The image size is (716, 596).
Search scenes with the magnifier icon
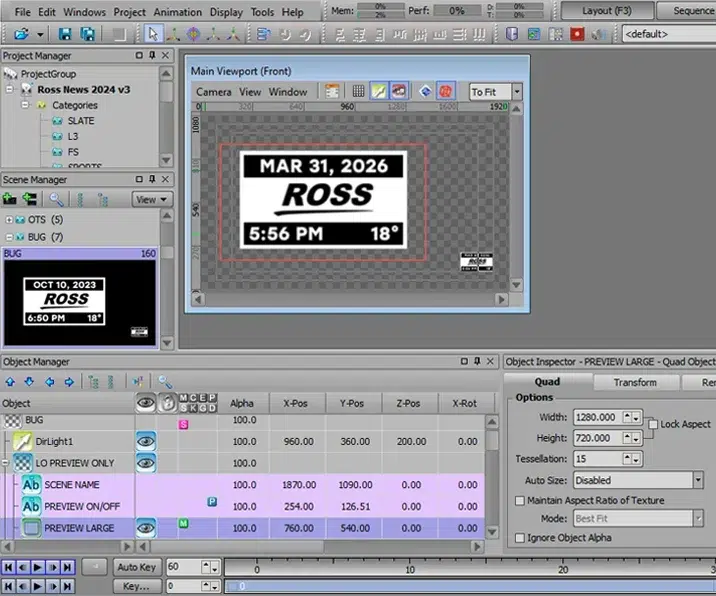tap(56, 199)
